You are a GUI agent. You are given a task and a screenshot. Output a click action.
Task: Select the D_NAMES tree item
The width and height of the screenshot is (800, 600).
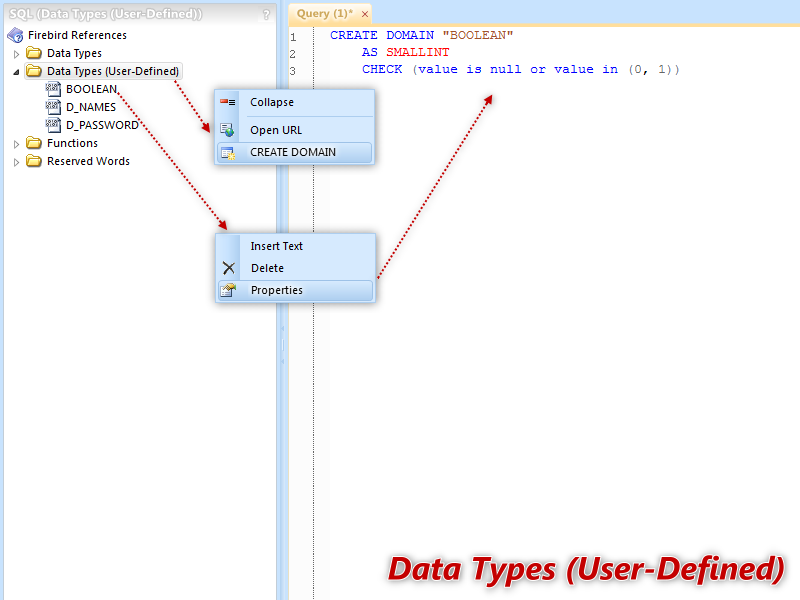point(91,107)
